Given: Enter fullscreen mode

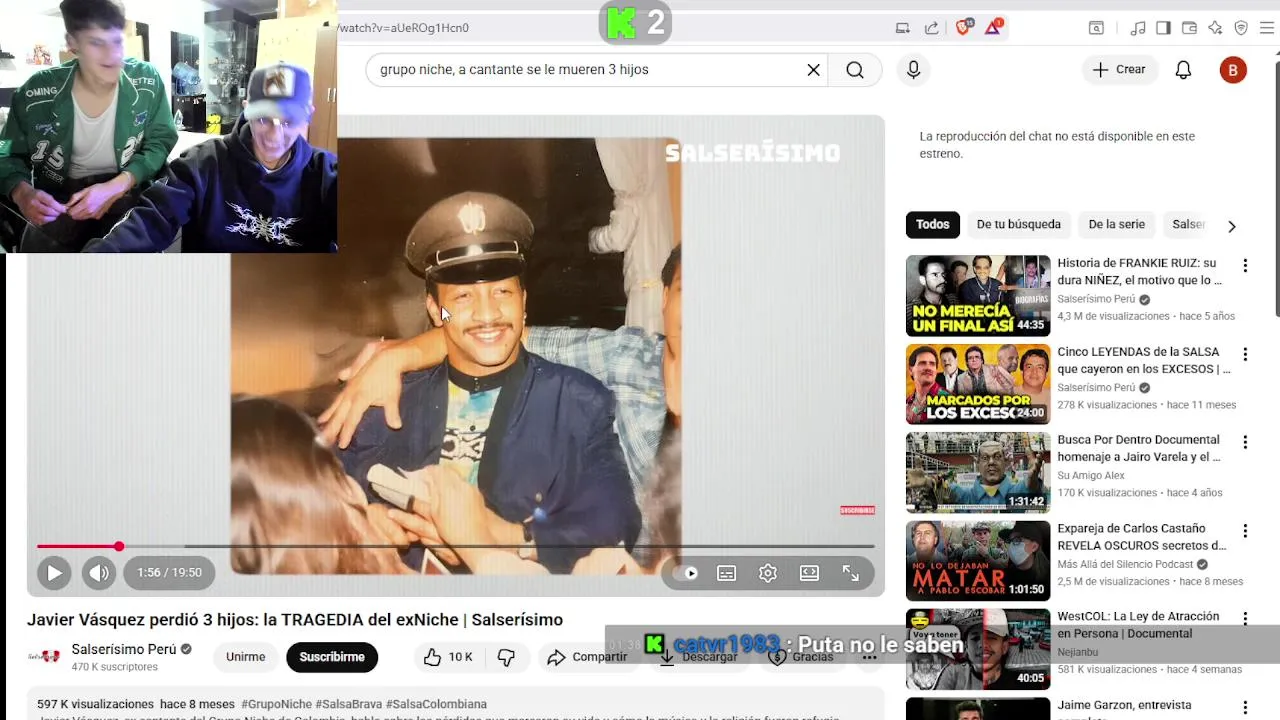Looking at the screenshot, I should 850,573.
